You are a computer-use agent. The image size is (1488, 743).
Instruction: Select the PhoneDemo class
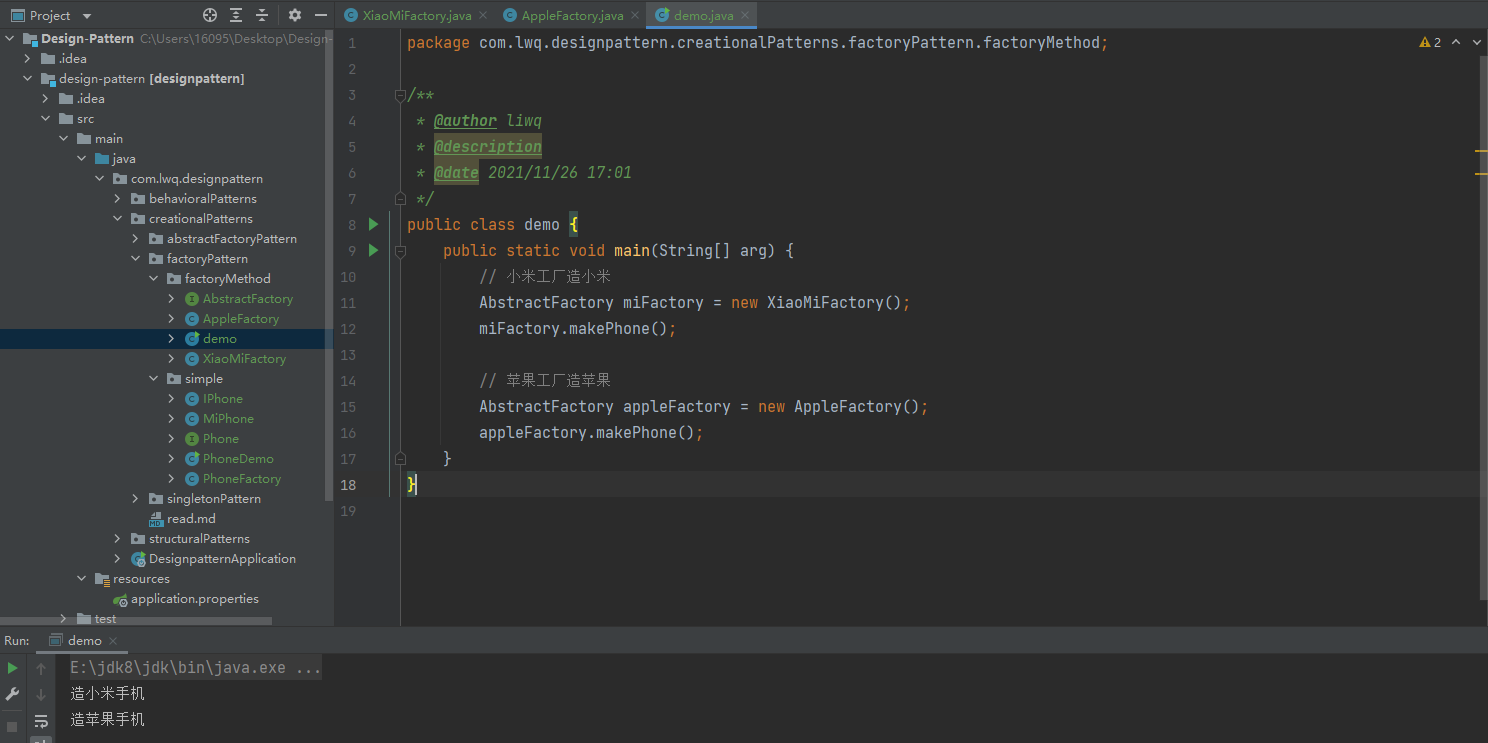pyautogui.click(x=238, y=459)
